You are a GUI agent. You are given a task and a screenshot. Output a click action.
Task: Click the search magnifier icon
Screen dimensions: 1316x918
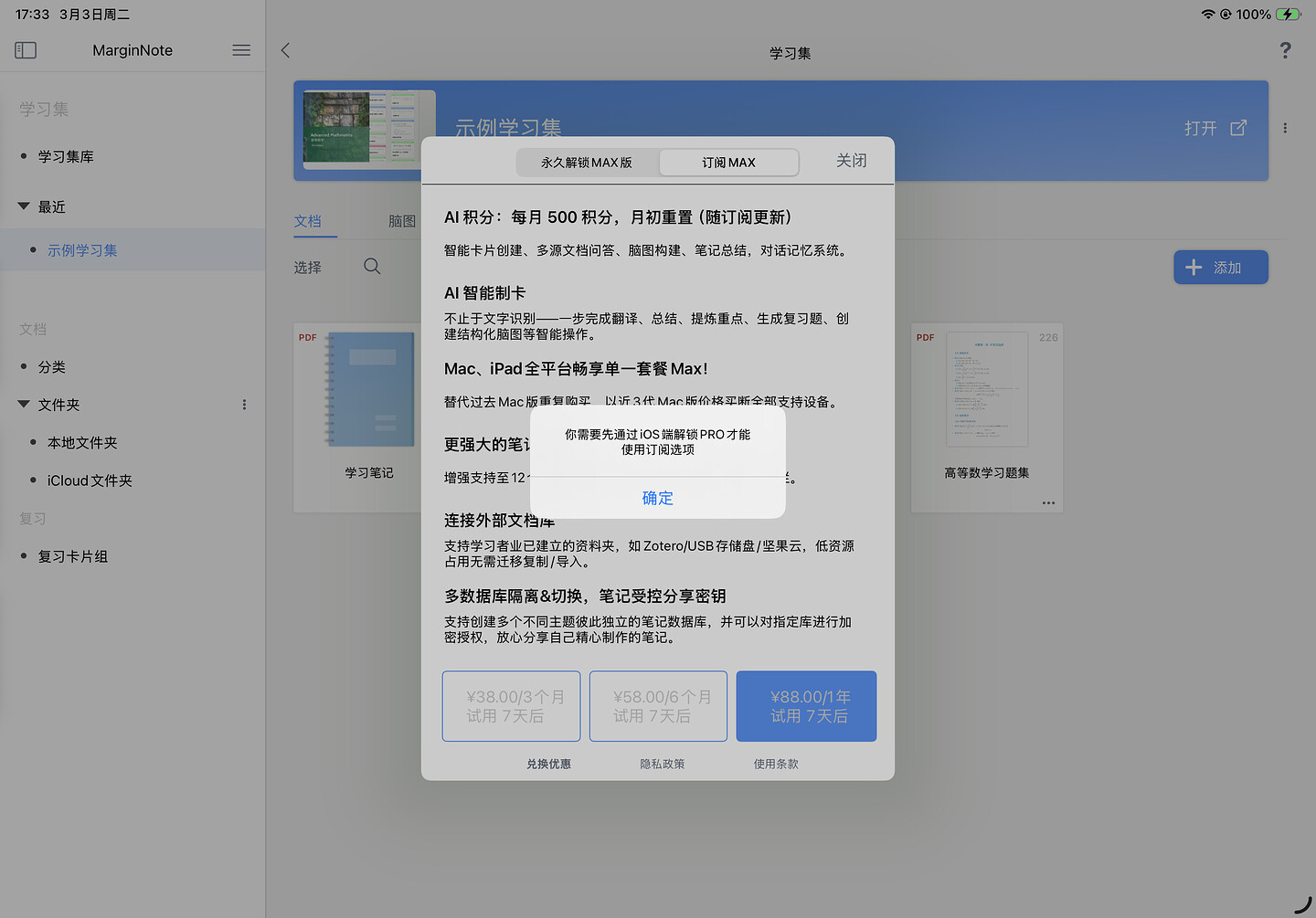tap(372, 267)
